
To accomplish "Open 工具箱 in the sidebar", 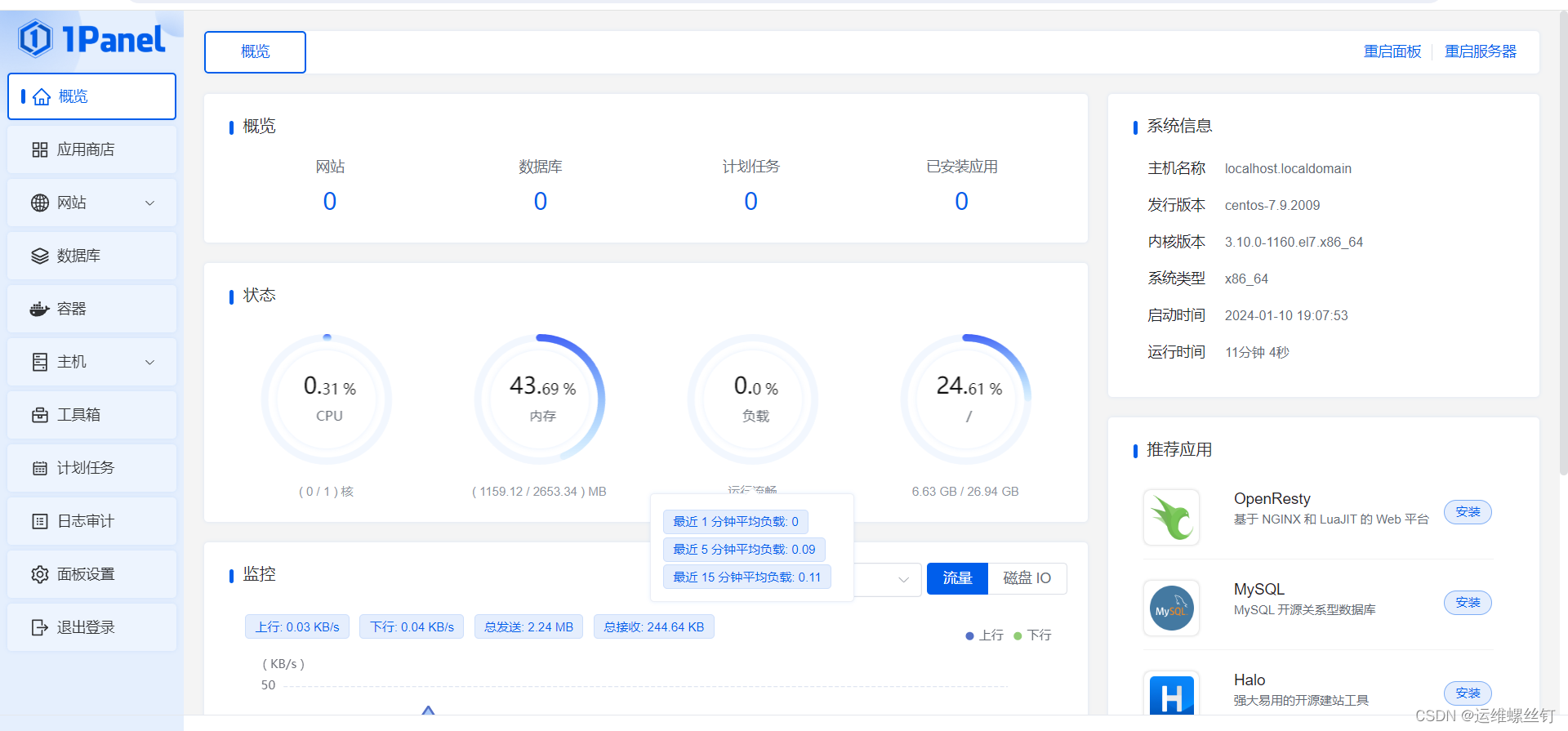I will point(91,415).
